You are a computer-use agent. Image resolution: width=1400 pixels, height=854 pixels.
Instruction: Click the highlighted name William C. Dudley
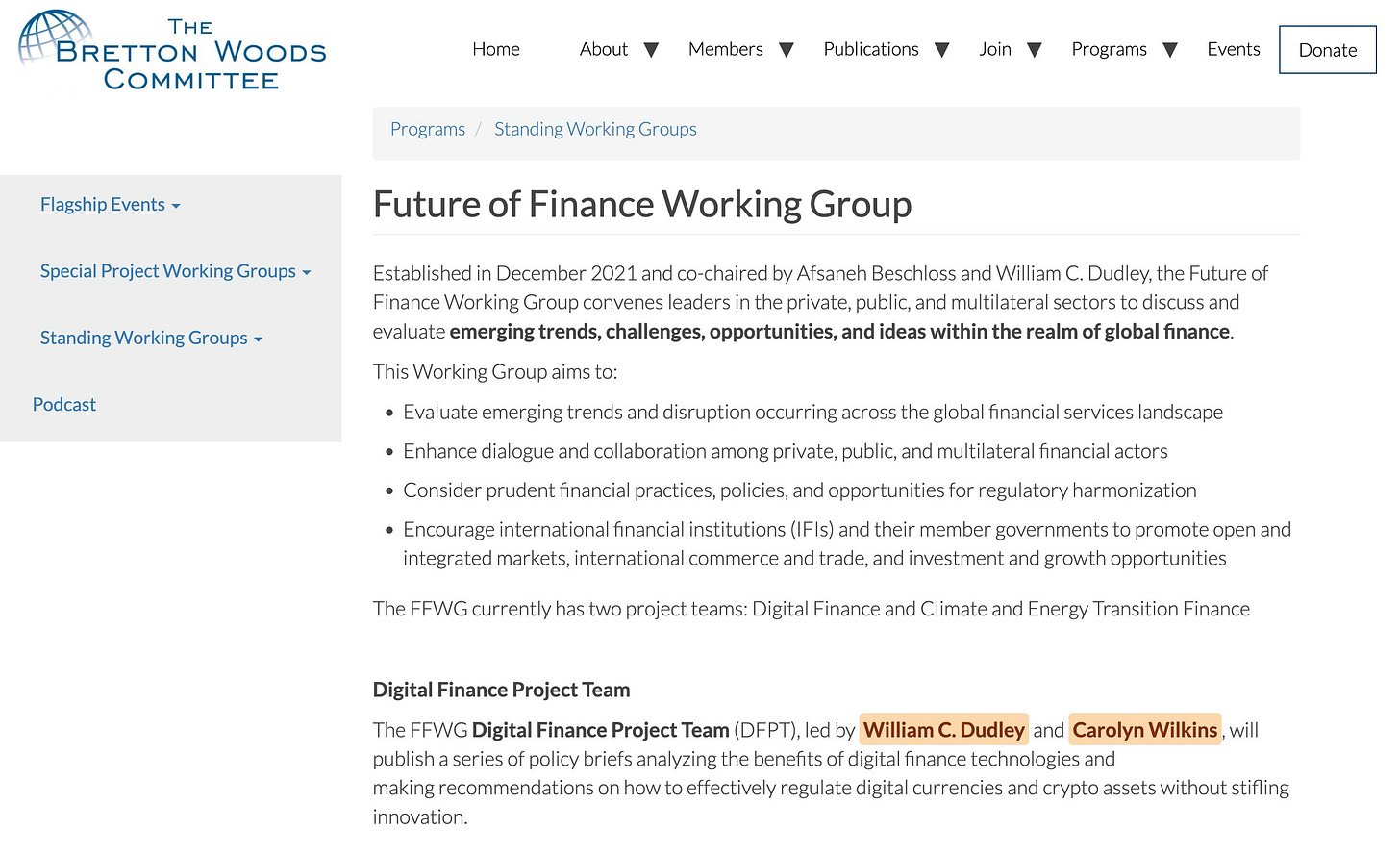[944, 730]
